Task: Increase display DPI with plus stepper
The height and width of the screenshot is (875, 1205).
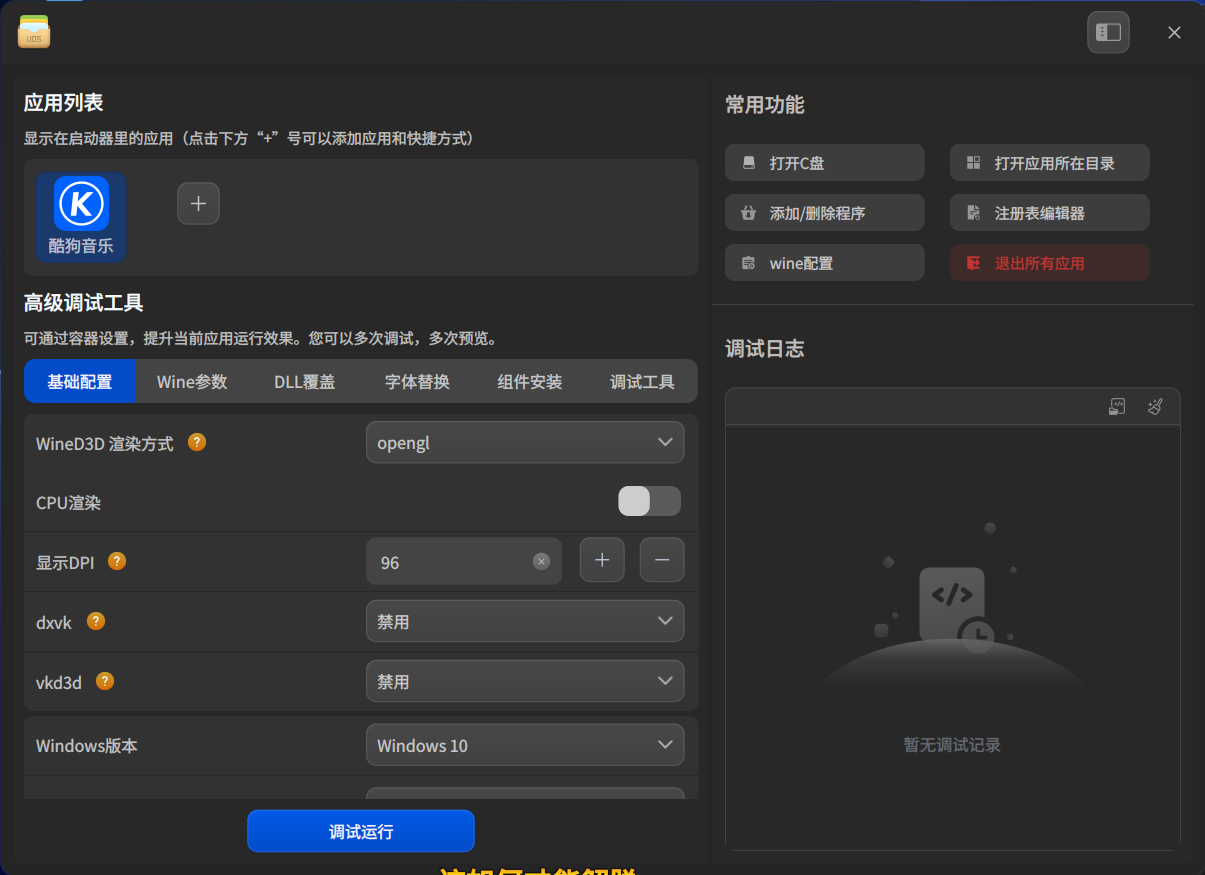Action: (x=602, y=560)
